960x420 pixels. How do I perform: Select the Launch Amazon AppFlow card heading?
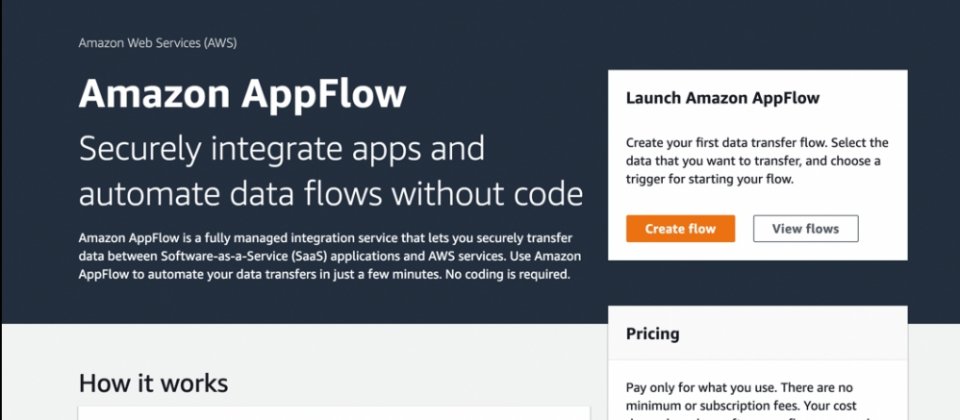722,98
